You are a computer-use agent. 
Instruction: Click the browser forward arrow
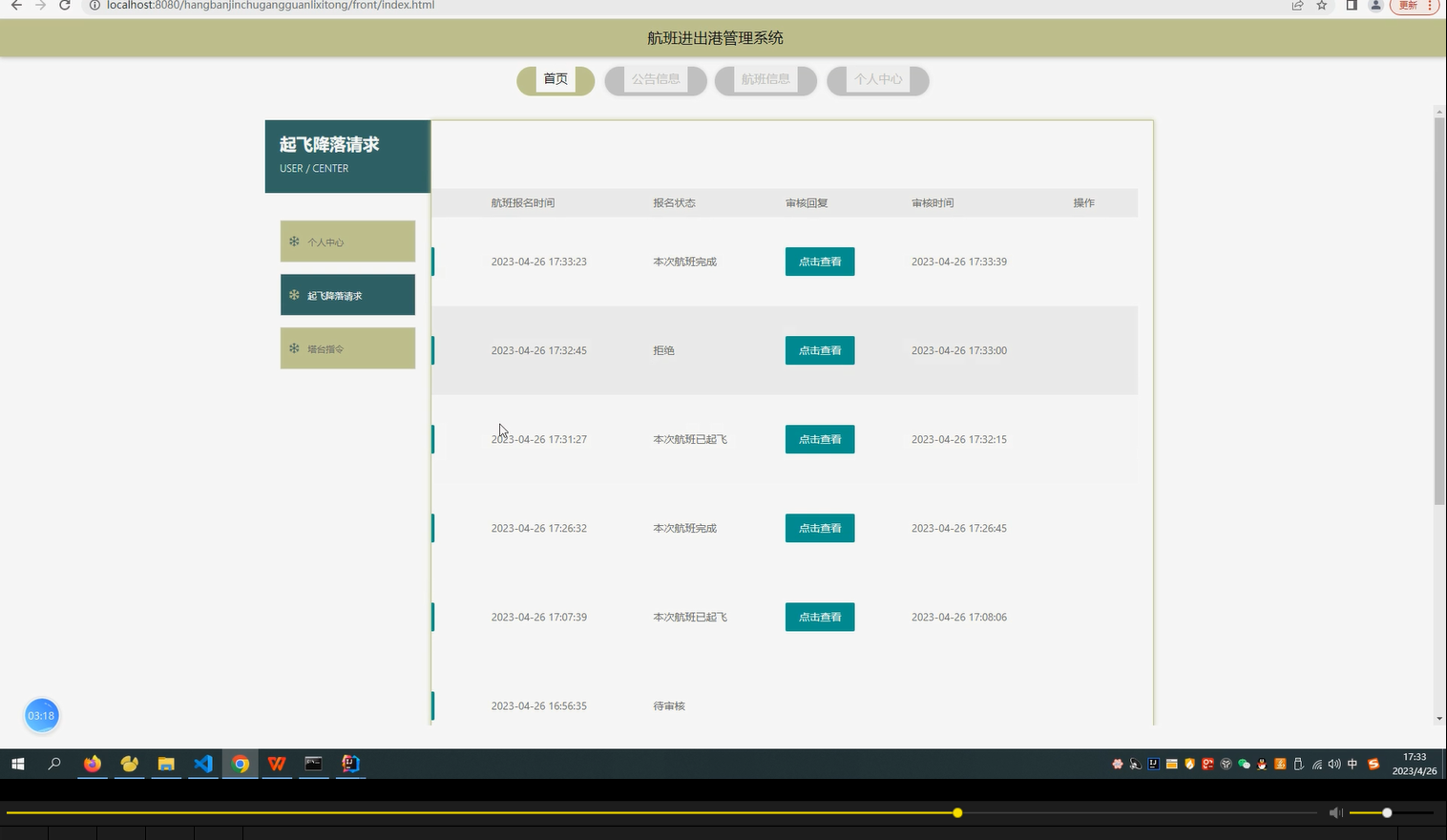click(x=40, y=5)
